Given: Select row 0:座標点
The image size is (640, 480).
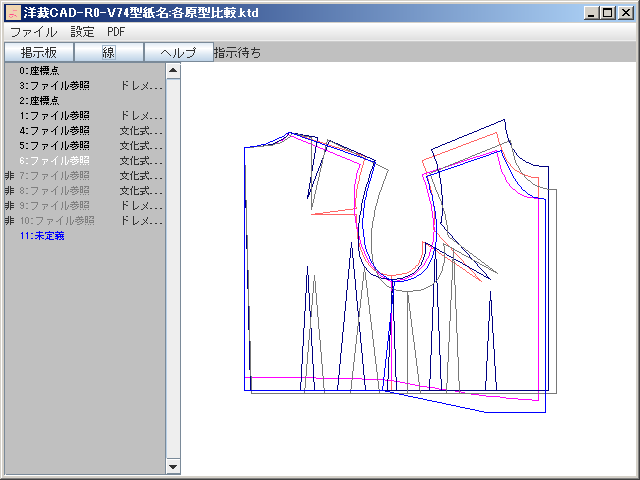Looking at the screenshot, I should tap(85, 71).
